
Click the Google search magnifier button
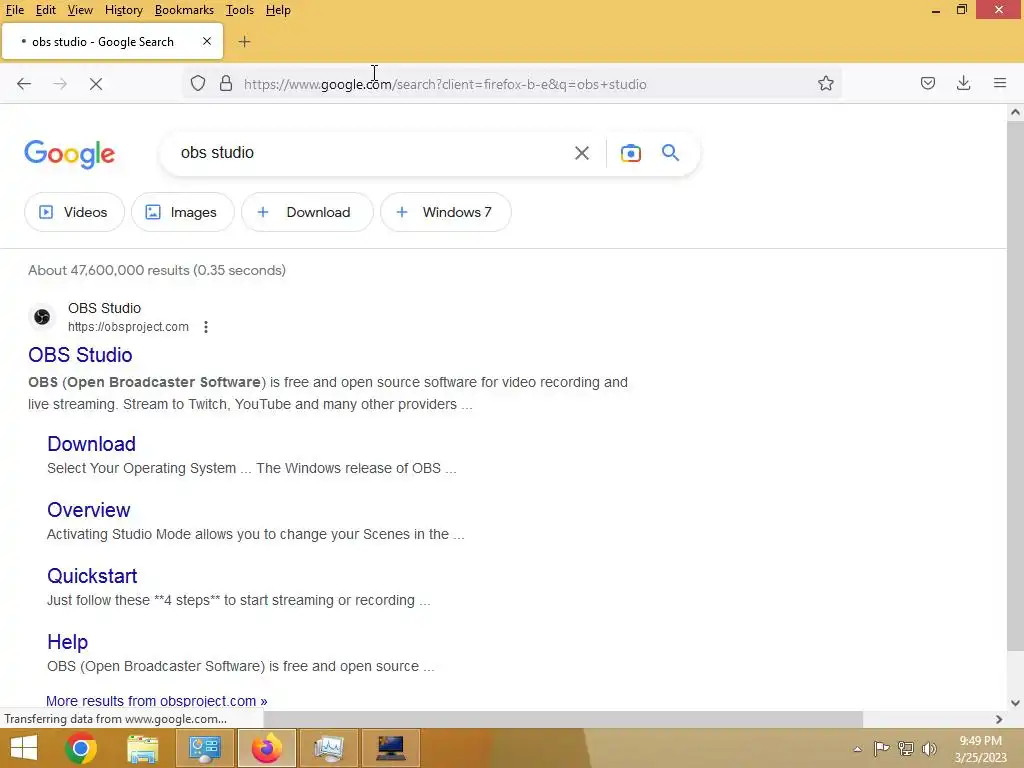pos(670,153)
